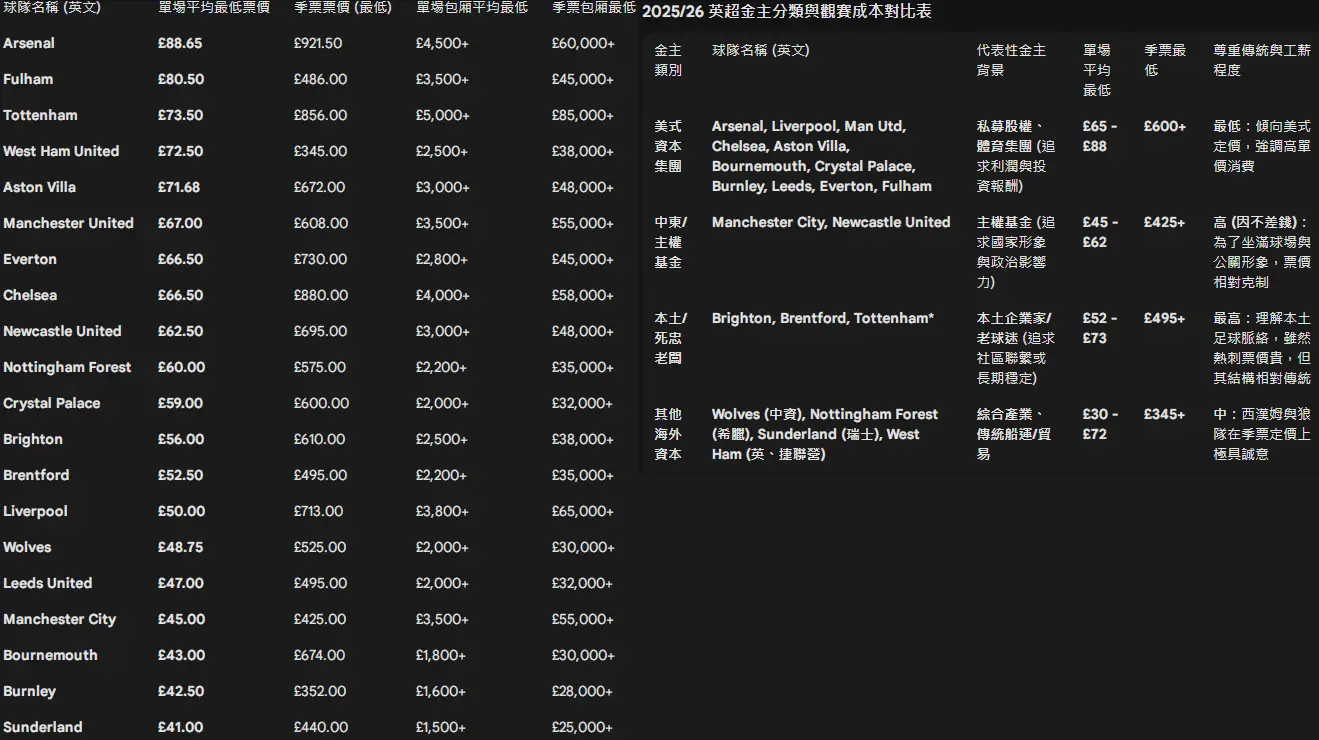The image size is (1319, 740).
Task: Click Tottenham's £73.50 average ticket price
Action: (x=180, y=115)
